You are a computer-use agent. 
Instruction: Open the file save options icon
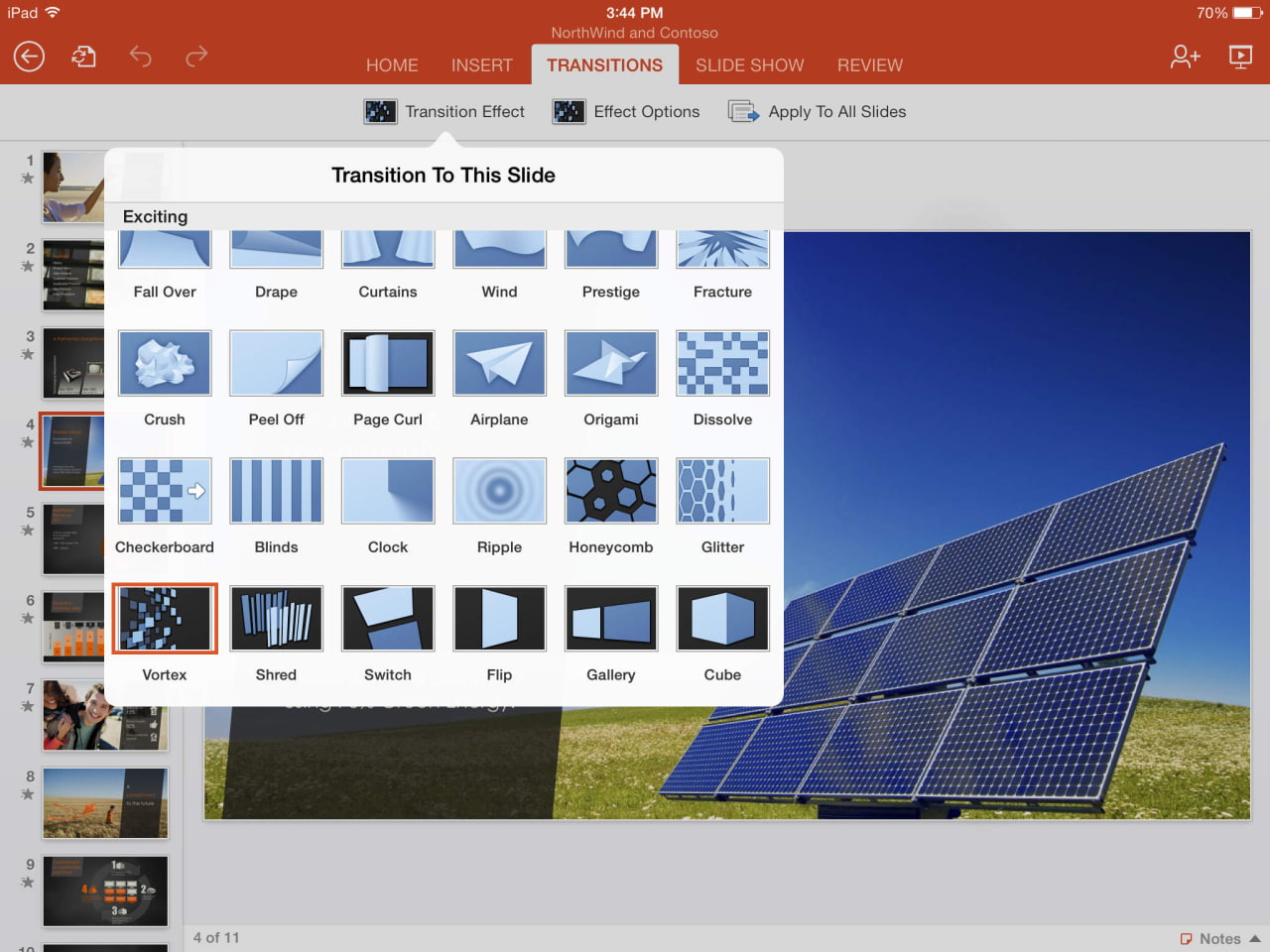(x=84, y=57)
